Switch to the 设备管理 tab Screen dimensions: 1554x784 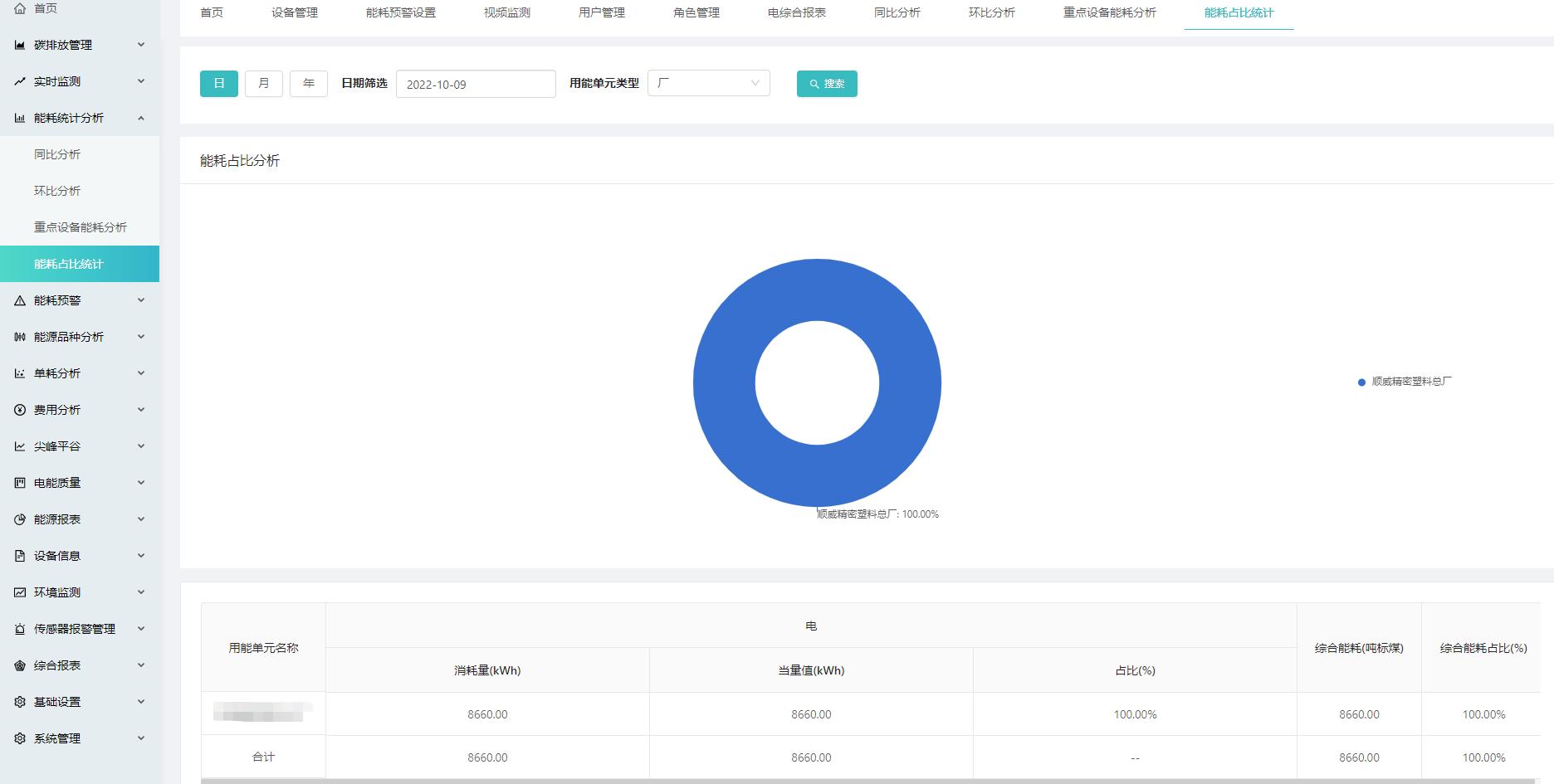pos(295,13)
